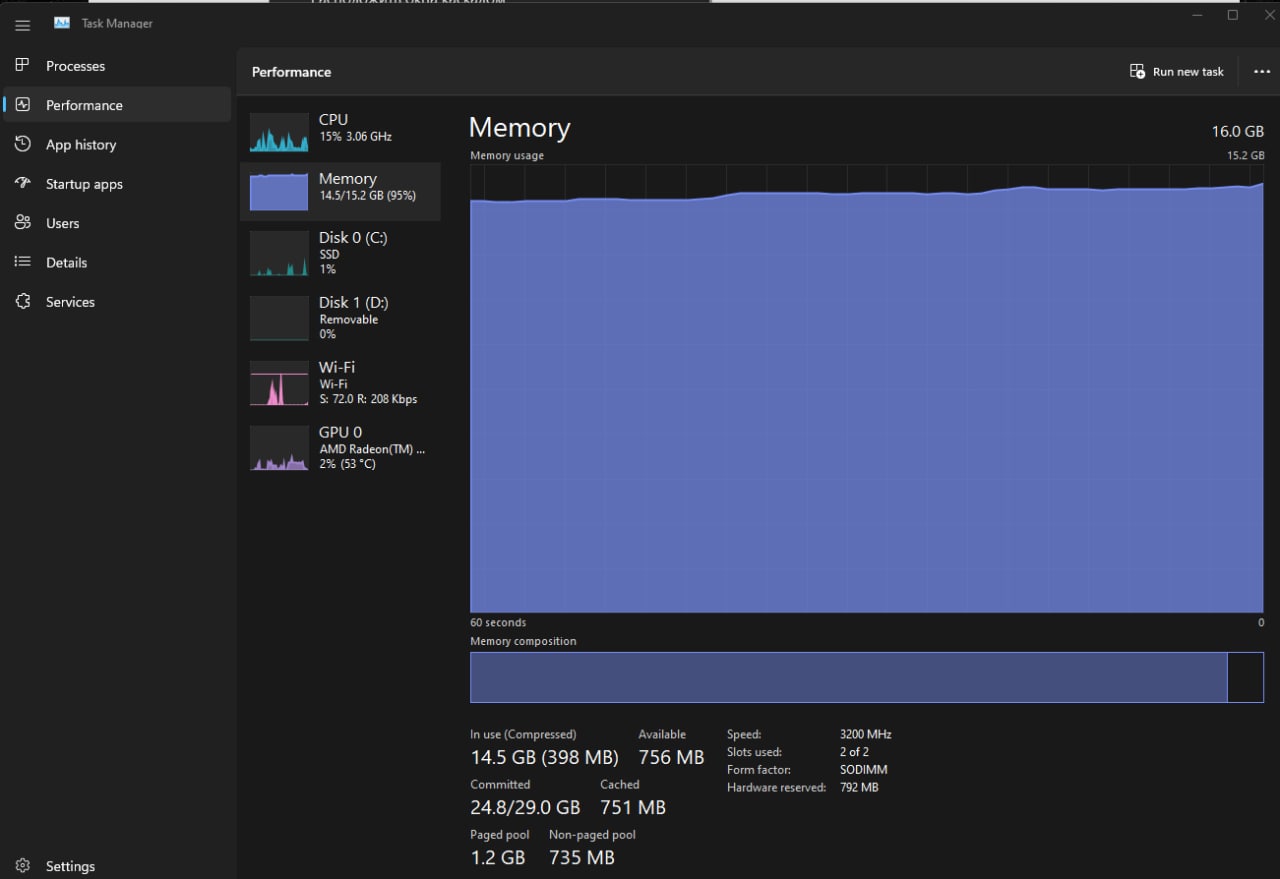Switch to App history

click(x=117, y=145)
